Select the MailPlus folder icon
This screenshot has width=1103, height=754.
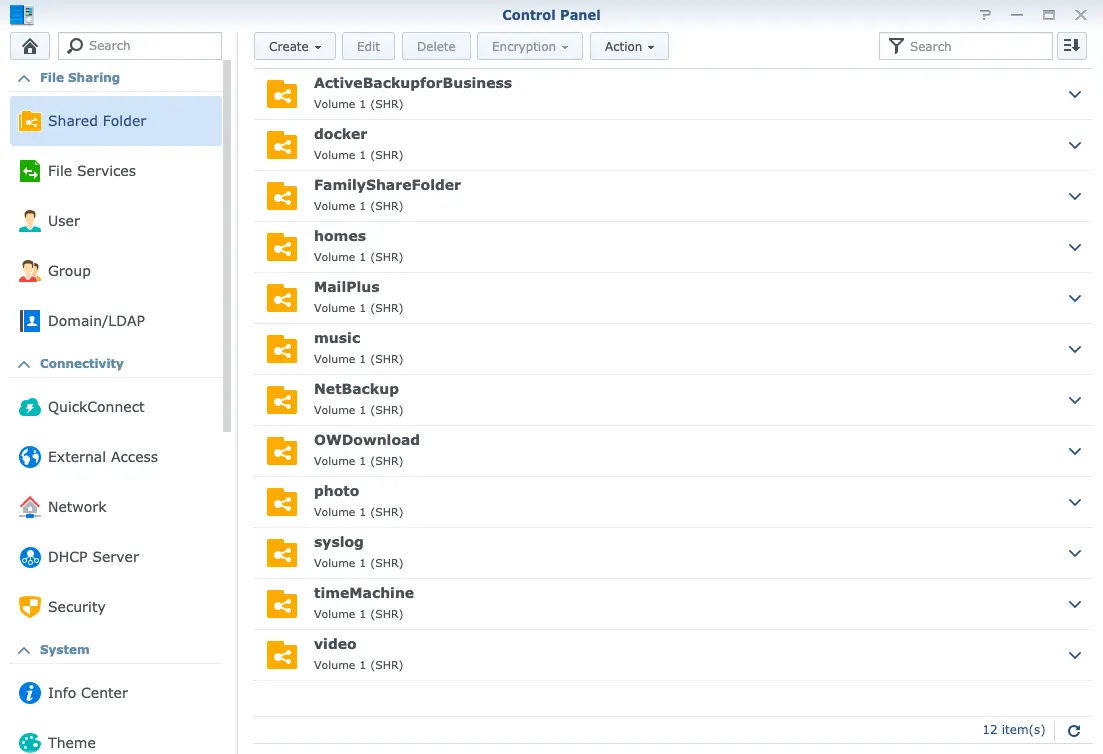282,298
